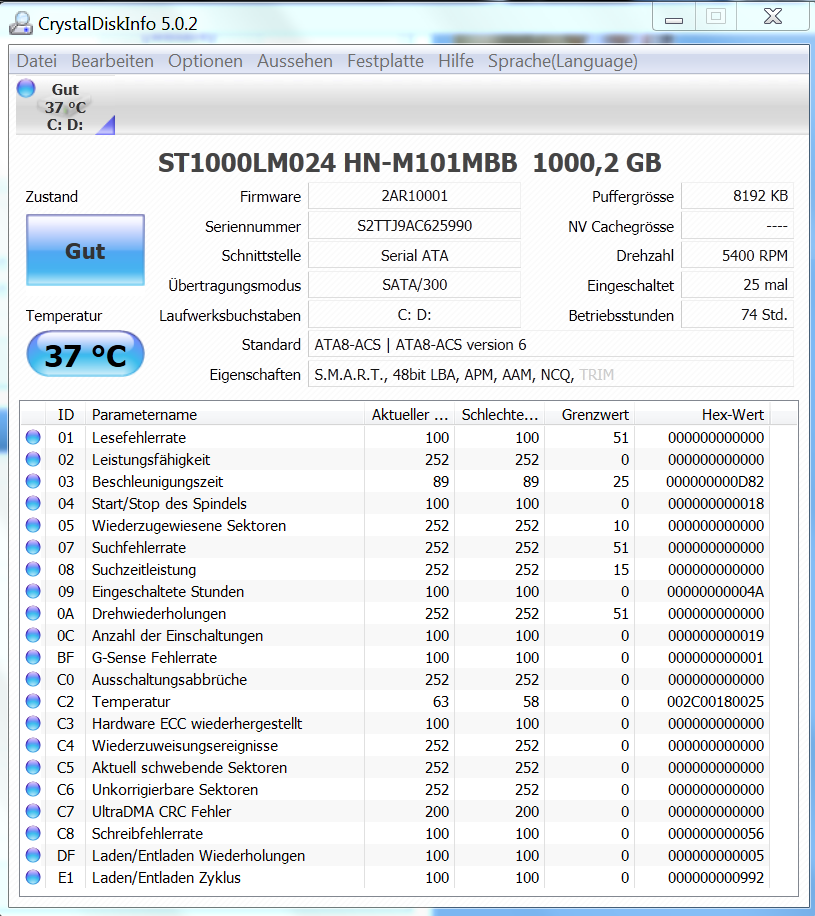
Task: Click the status dot for Drehwiederholungen
Action: 33,613
